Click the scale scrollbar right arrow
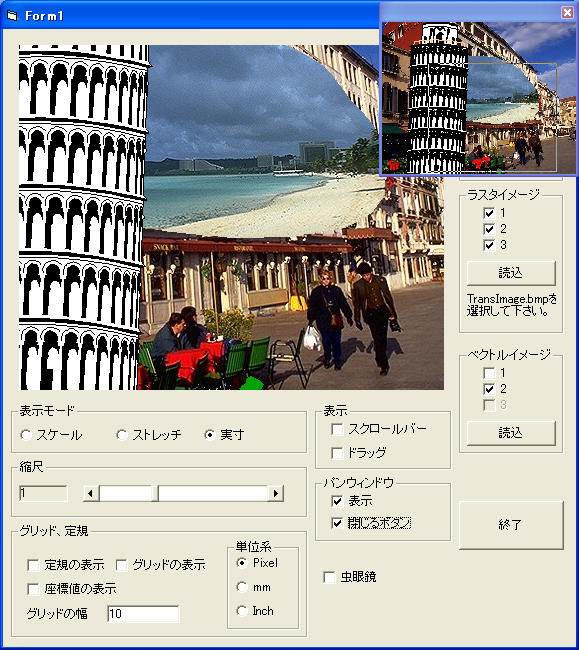The image size is (579, 650). coord(275,493)
